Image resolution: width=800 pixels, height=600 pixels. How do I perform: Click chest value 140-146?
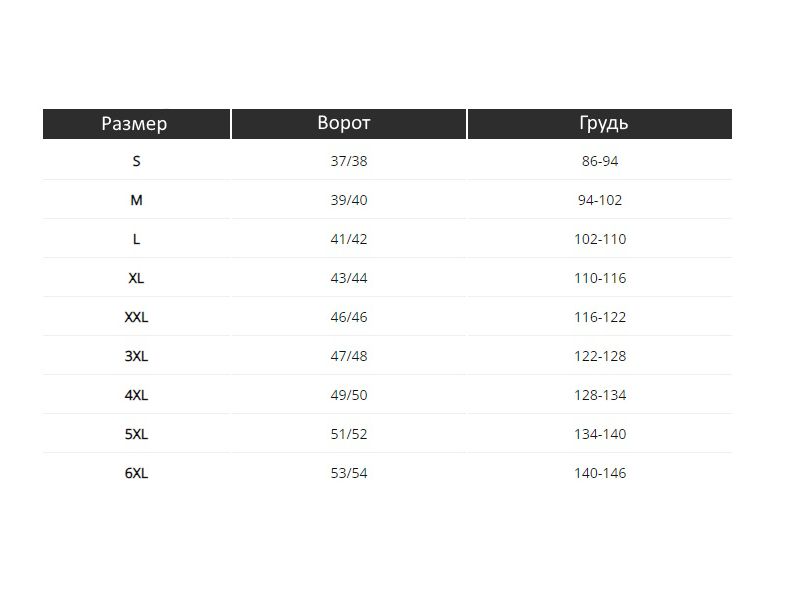coord(600,473)
